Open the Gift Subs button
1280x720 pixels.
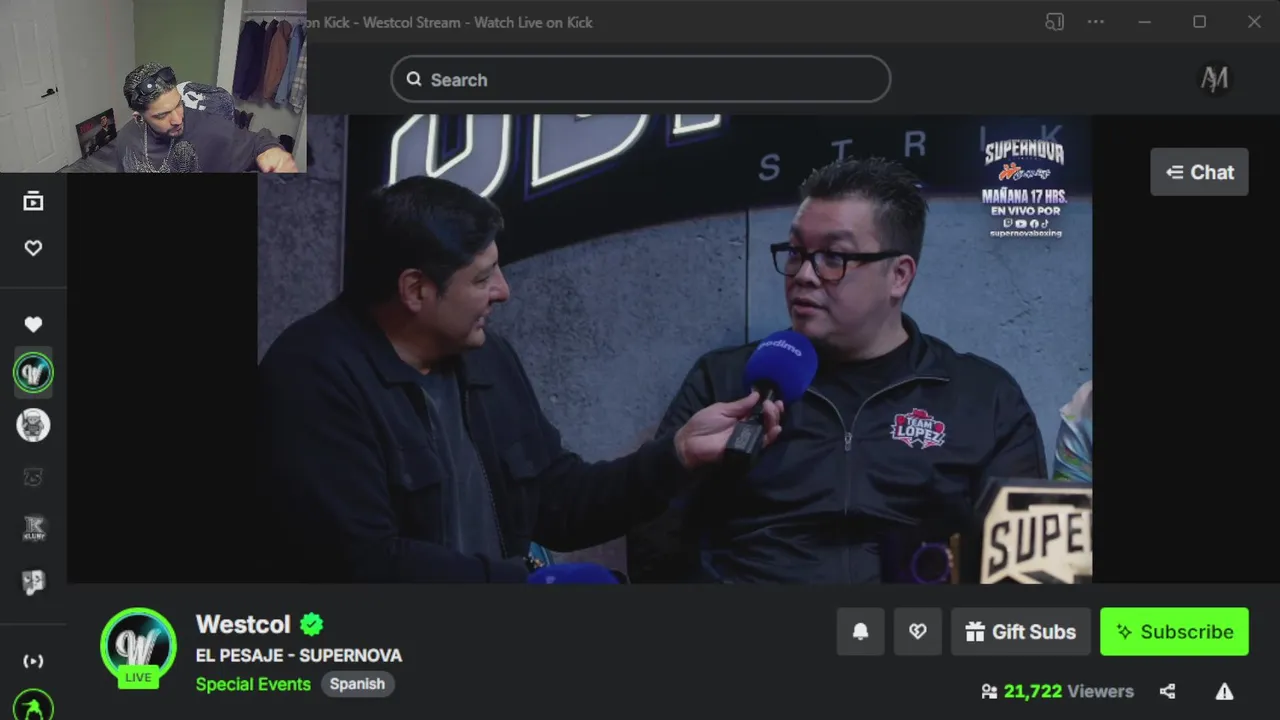point(1020,632)
